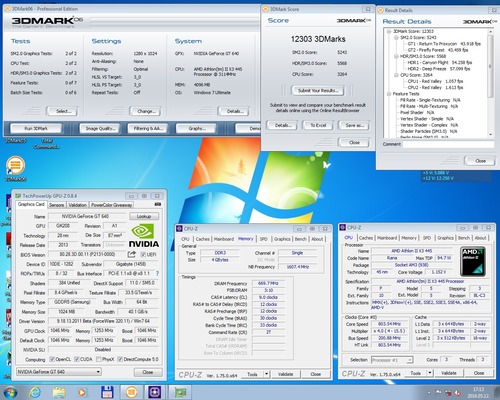500x400 pixels.
Task: Launch Internet Explorer from the taskbar
Action: pyautogui.click(x=35, y=392)
